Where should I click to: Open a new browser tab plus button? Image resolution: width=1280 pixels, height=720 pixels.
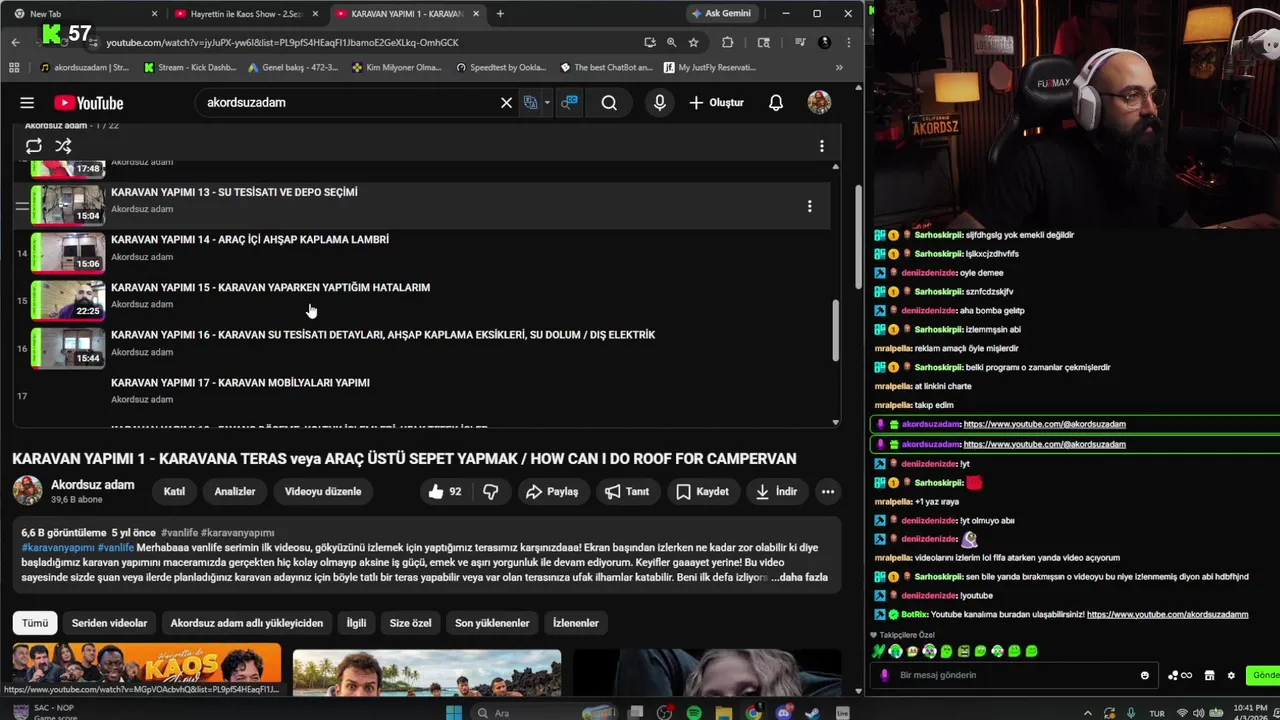coord(500,14)
